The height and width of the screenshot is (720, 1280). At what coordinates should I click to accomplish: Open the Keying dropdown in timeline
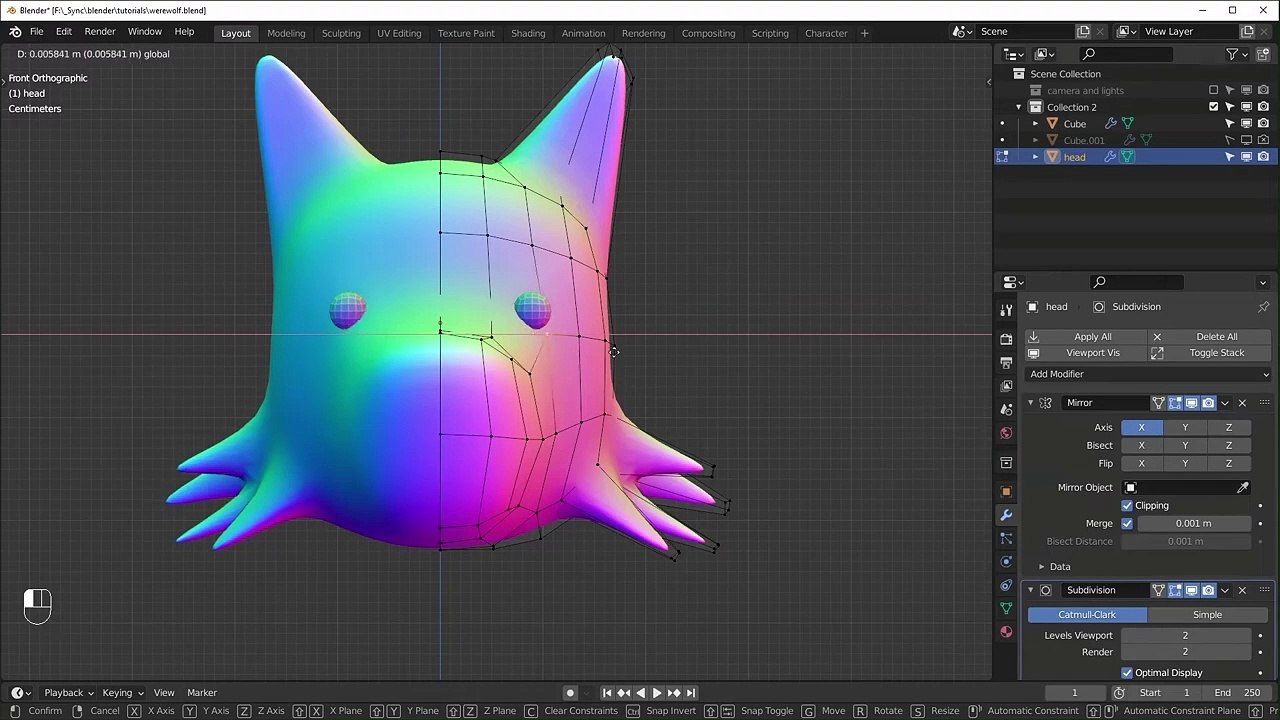(122, 693)
